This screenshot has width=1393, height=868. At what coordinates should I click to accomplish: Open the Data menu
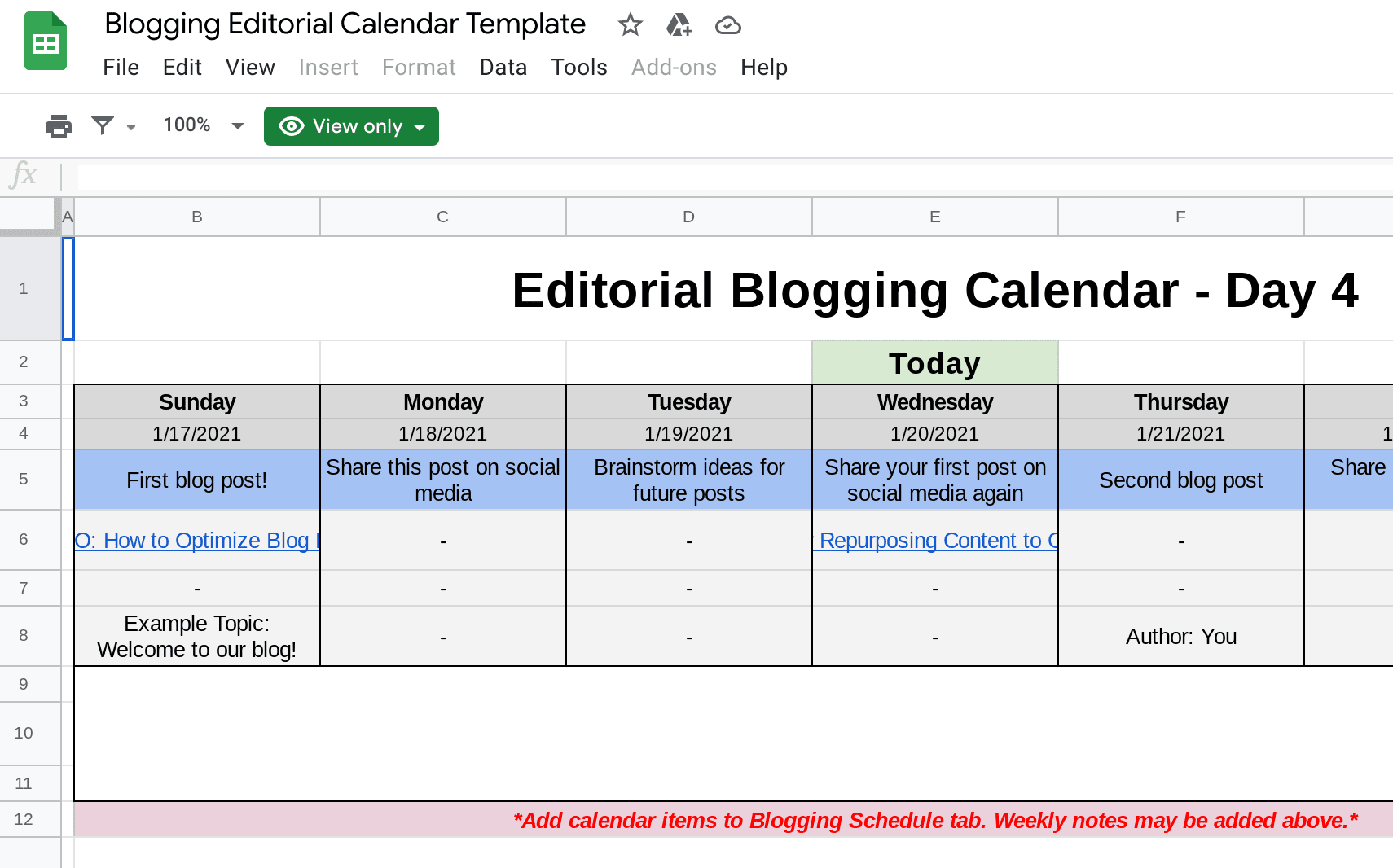click(x=503, y=68)
